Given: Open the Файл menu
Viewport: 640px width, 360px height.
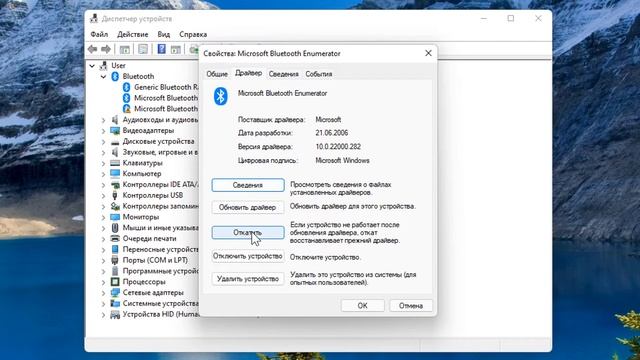Looking at the screenshot, I should point(99,34).
